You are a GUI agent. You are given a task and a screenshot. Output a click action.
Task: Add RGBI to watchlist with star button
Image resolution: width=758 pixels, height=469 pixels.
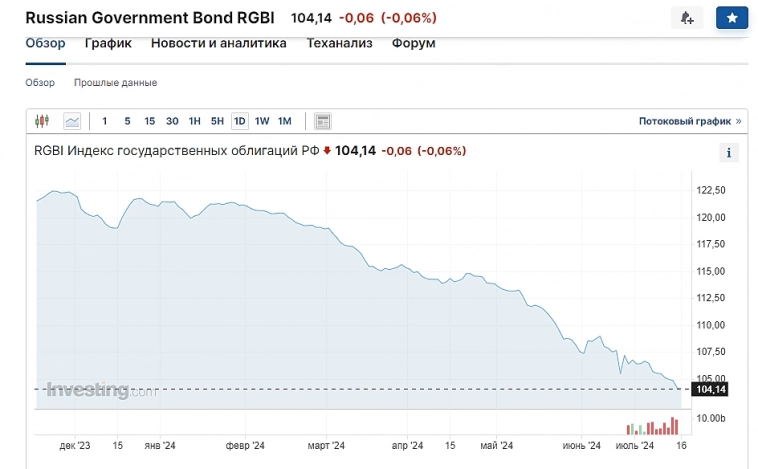point(732,18)
